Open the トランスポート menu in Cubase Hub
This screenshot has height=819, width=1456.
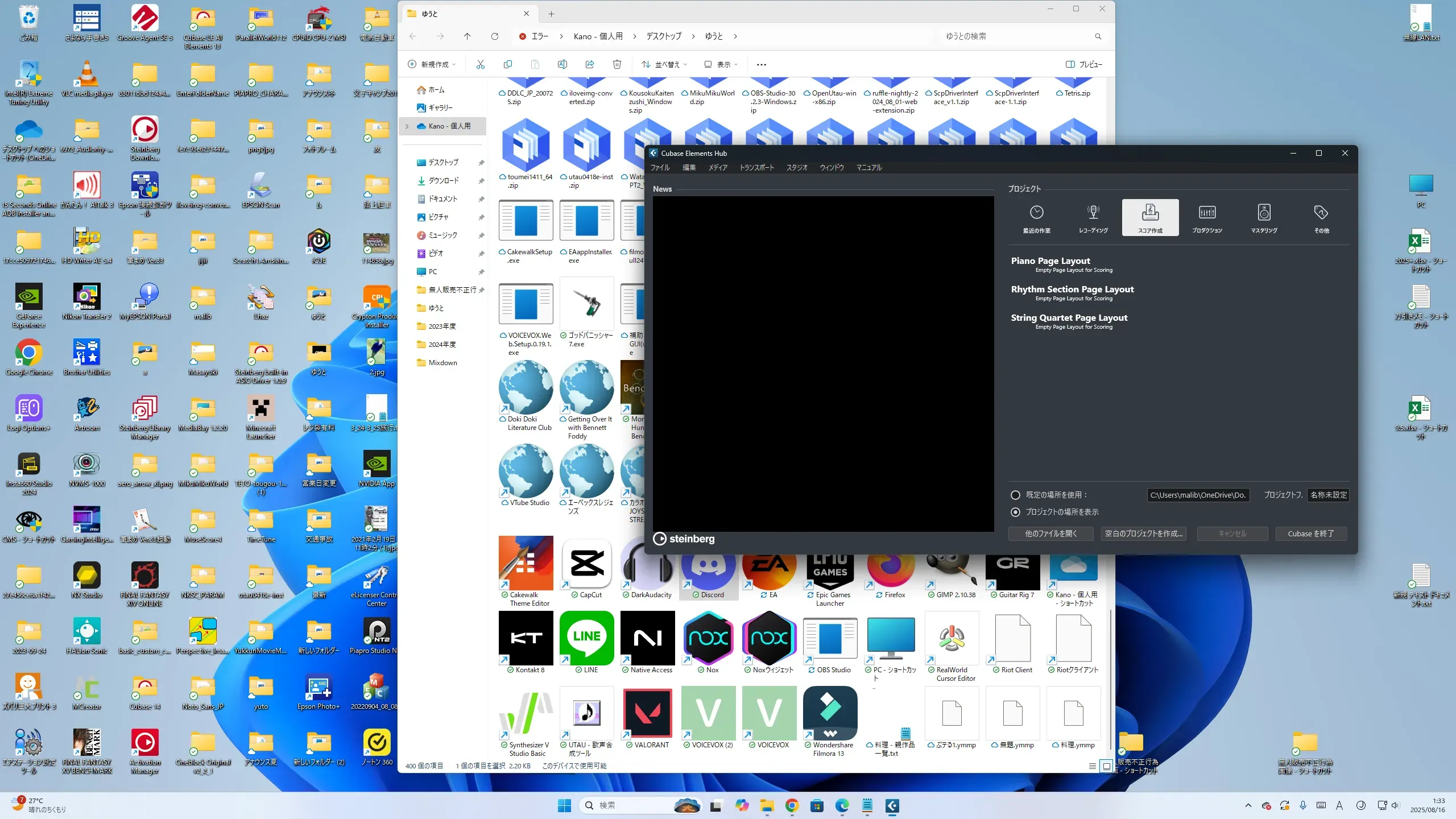[x=756, y=168]
